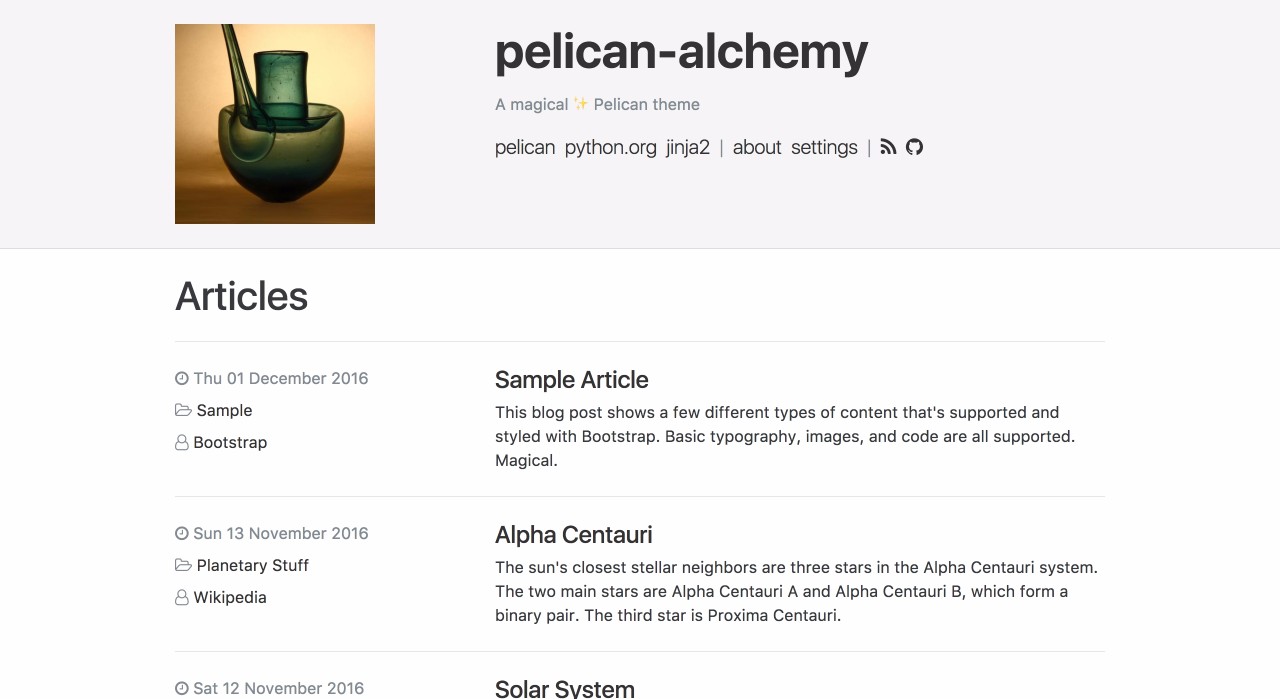Image resolution: width=1280 pixels, height=699 pixels.
Task: Click the clock icon beside 13 November date
Action: coord(182,533)
